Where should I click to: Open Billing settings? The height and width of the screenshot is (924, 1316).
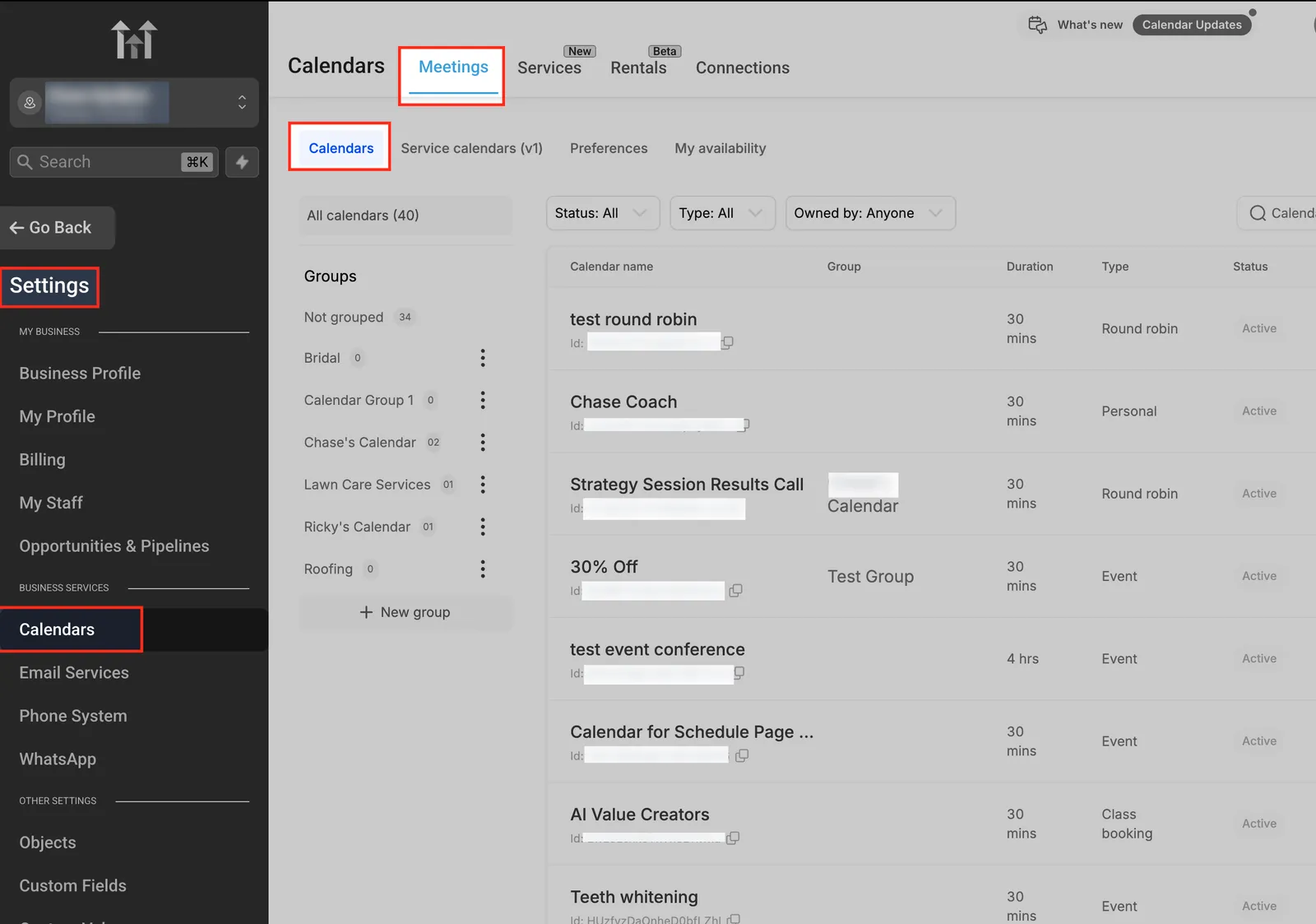pos(42,460)
